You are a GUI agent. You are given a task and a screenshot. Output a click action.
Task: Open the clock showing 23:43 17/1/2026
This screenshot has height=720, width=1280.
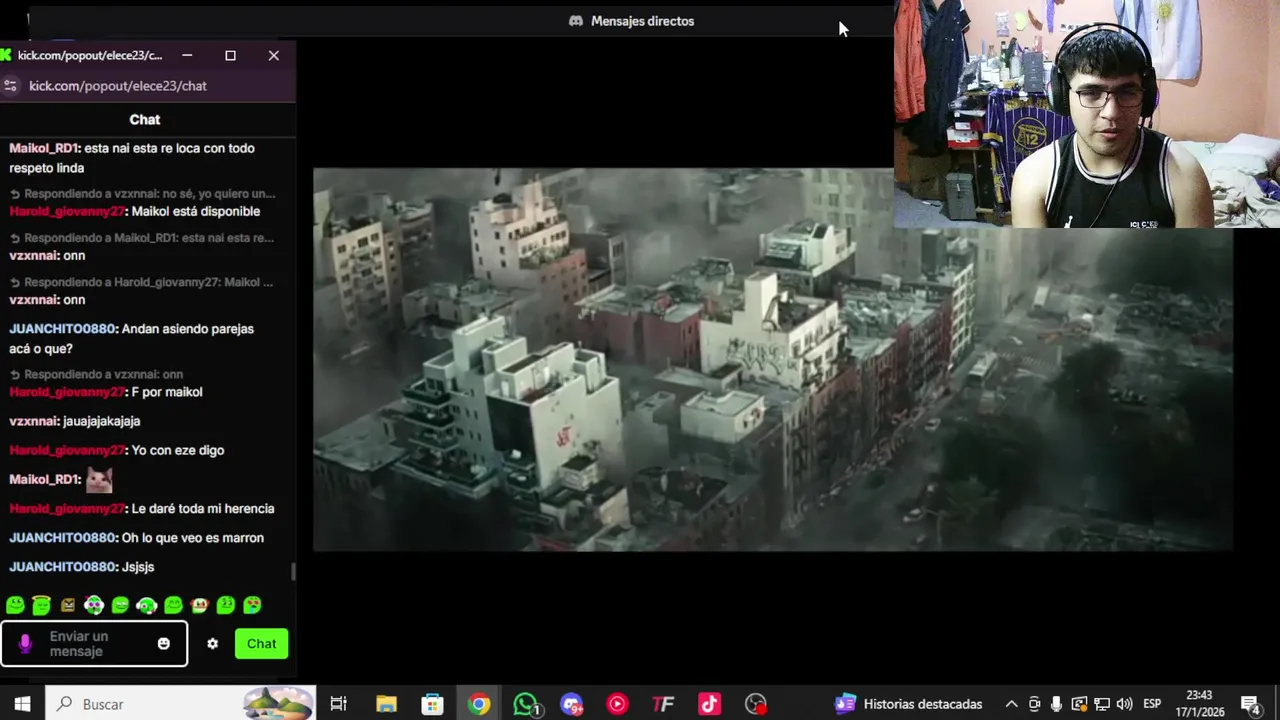coord(1199,704)
